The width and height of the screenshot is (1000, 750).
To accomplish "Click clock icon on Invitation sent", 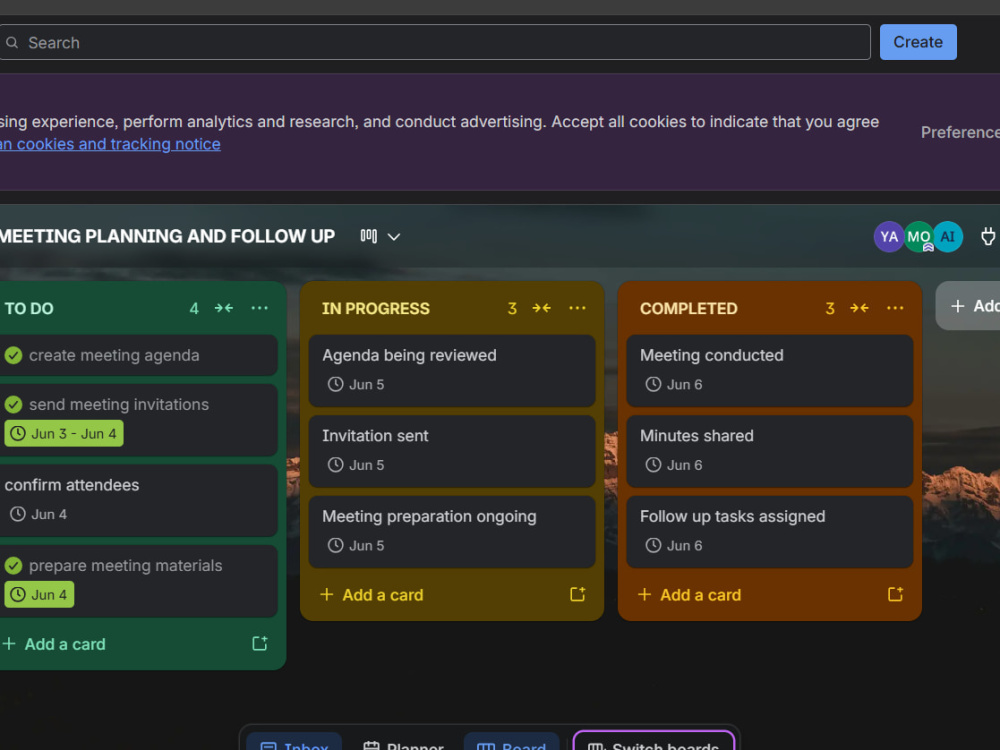I will [335, 465].
